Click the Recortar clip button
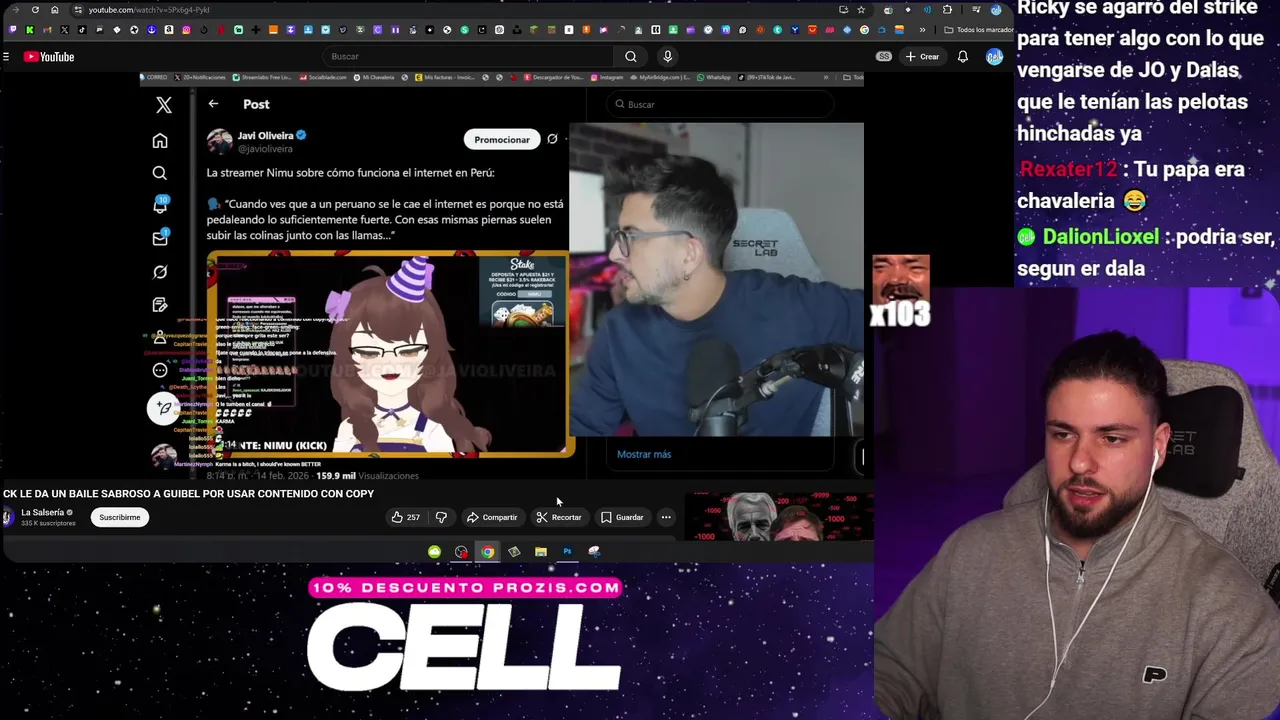The image size is (1280, 720). (558, 517)
